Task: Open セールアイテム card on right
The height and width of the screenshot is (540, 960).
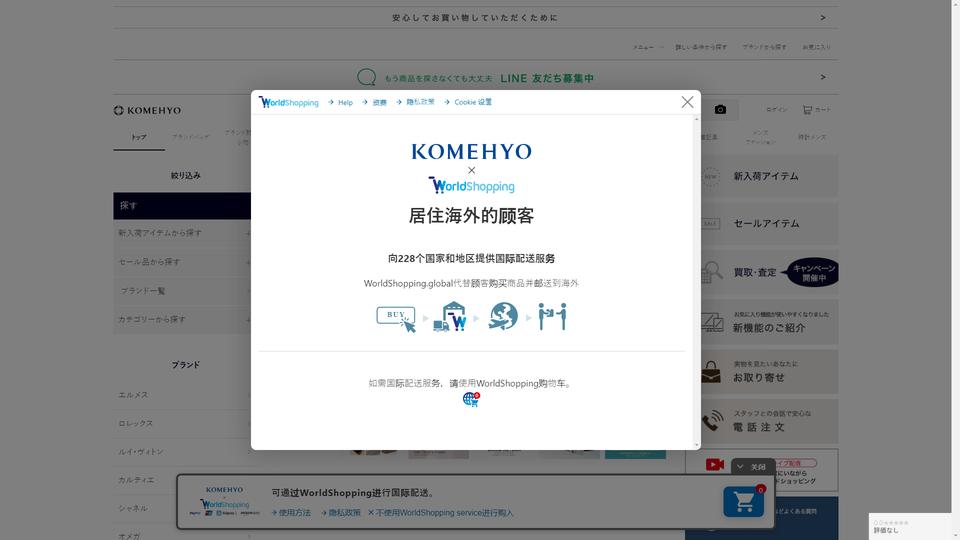Action: 770,223
